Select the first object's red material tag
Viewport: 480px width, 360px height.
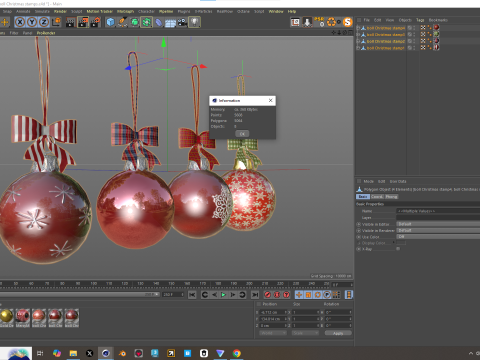(436, 28)
